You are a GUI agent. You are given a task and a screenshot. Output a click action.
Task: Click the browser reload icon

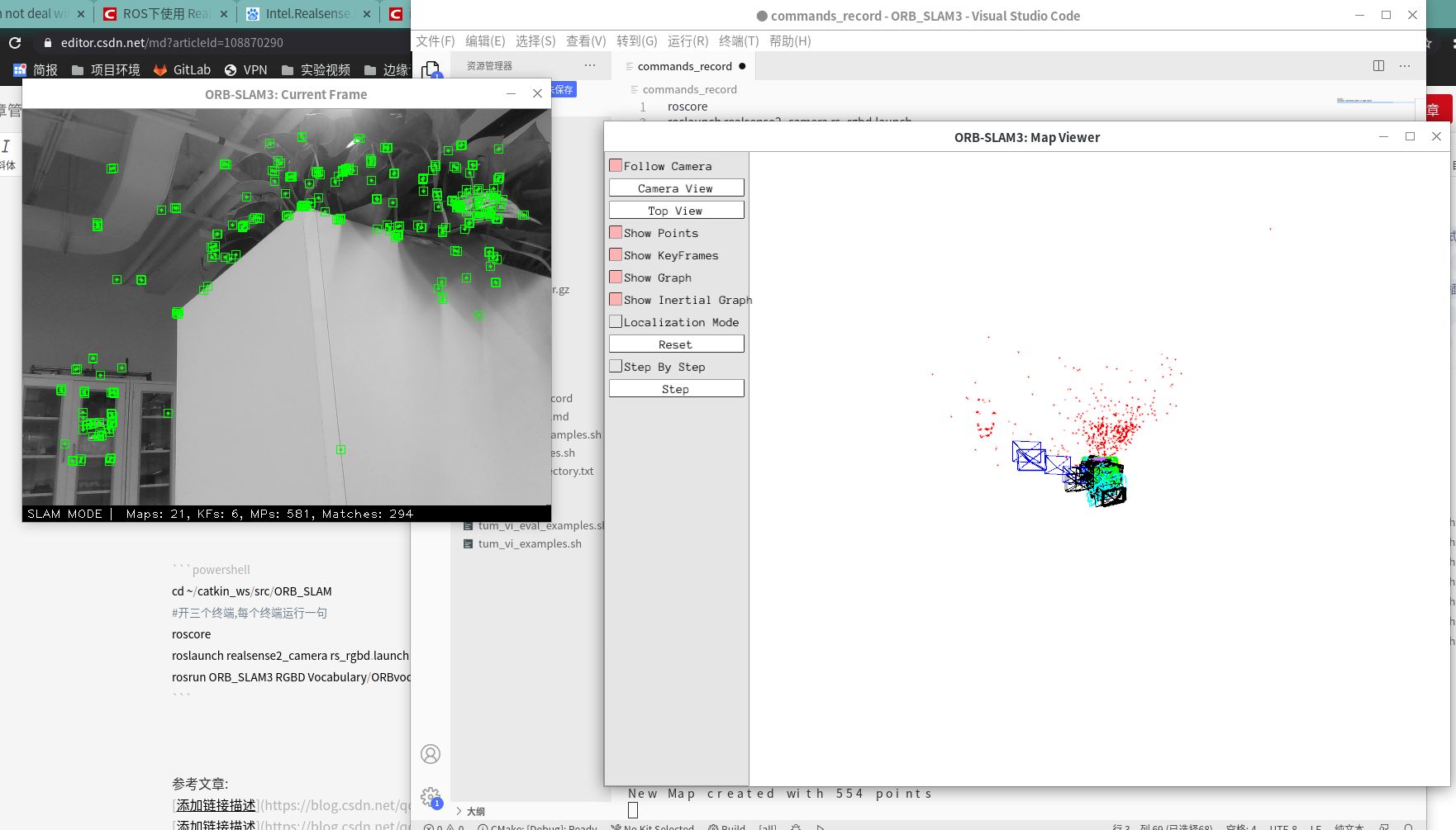click(x=14, y=42)
